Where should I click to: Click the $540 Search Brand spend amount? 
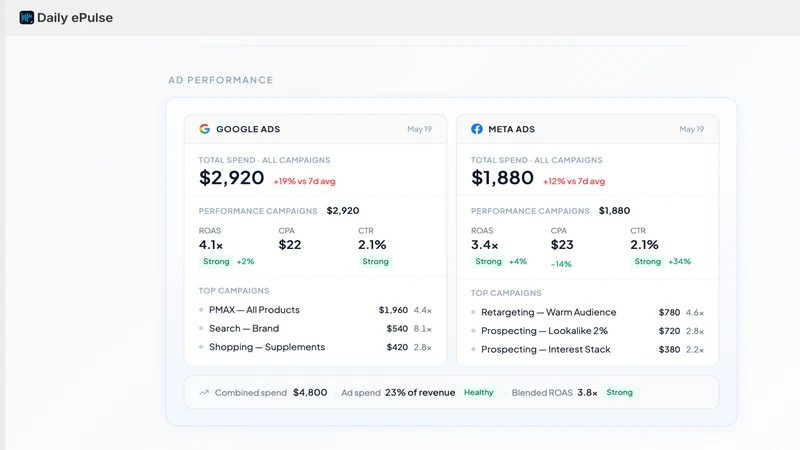397,329
